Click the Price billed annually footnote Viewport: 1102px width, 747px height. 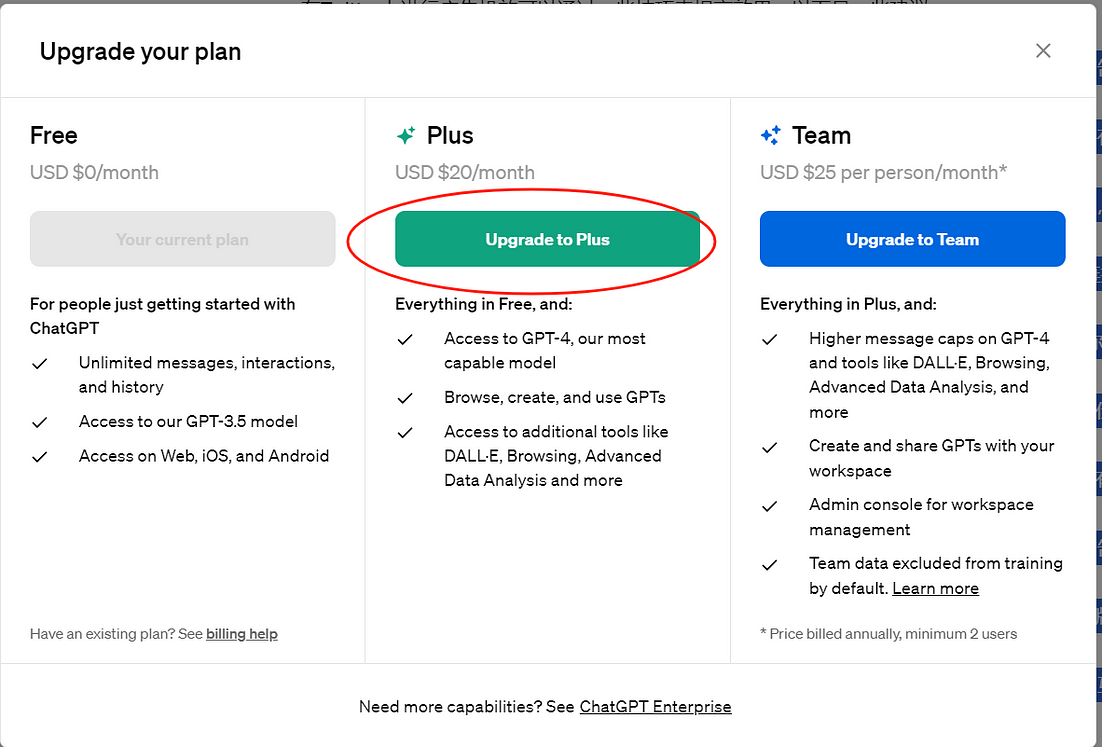[888, 634]
